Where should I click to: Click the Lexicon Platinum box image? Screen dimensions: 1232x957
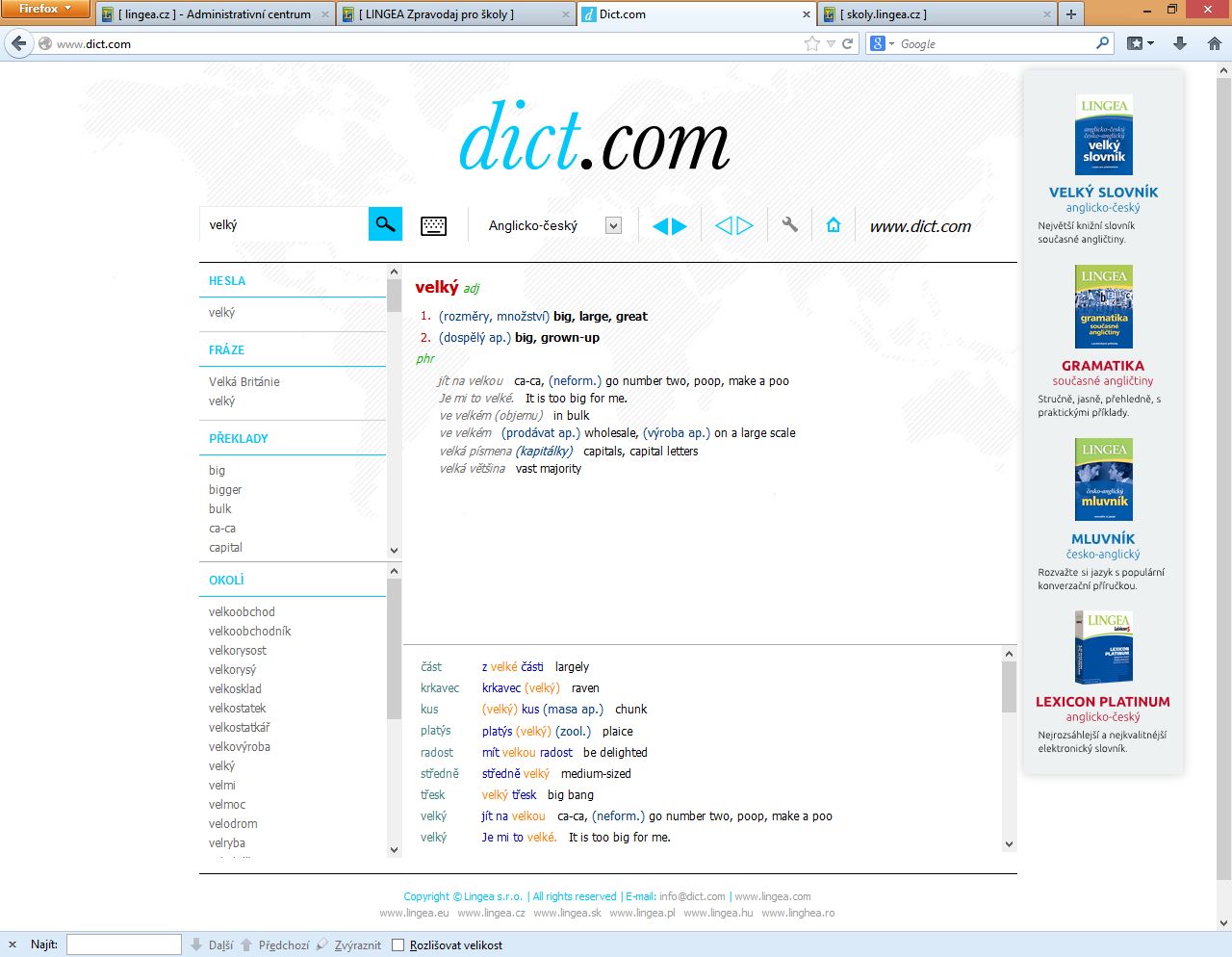coord(1103,647)
